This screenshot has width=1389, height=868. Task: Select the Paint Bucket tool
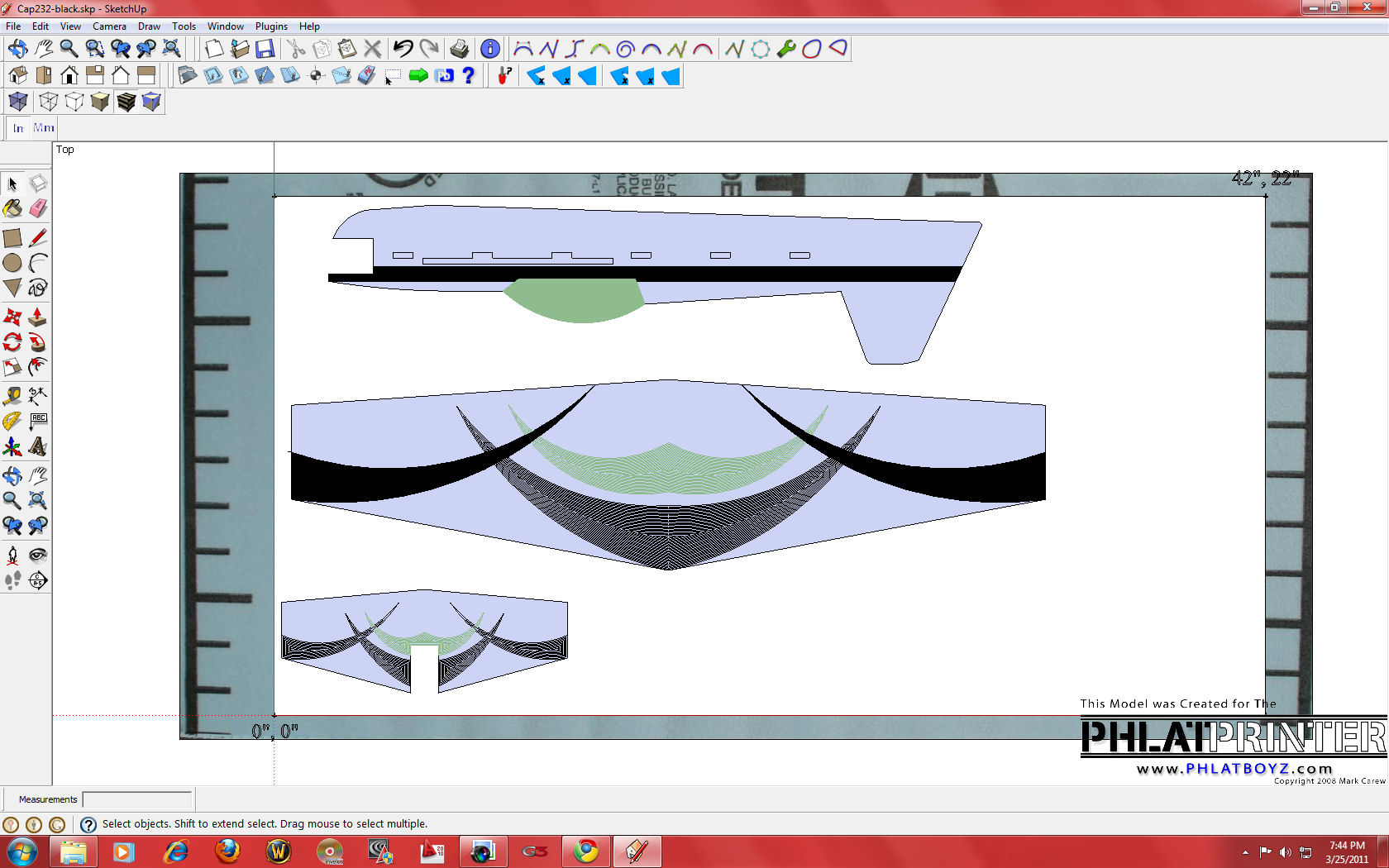coord(12,209)
